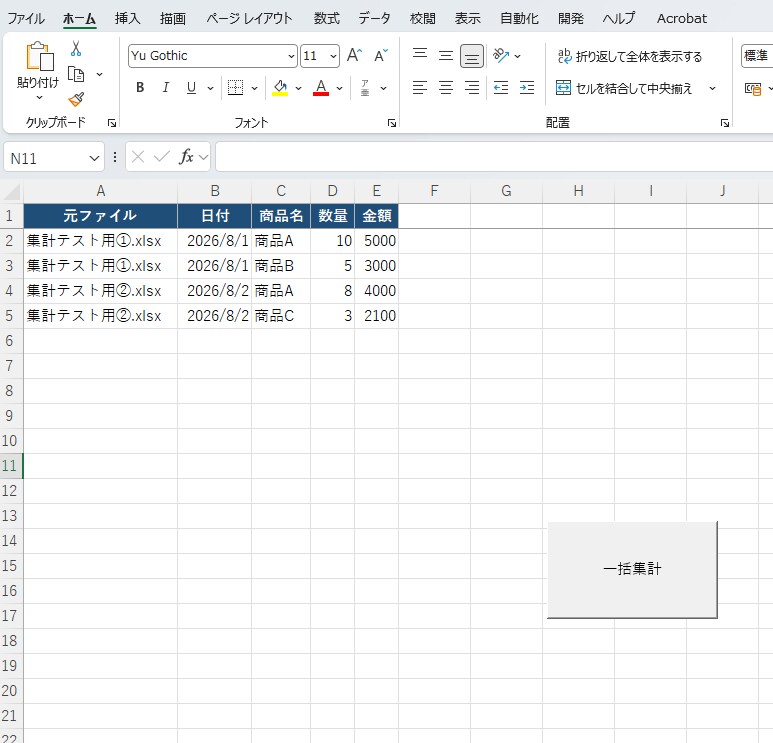Select cell with amount 5000
The image size is (773, 743).
click(377, 241)
